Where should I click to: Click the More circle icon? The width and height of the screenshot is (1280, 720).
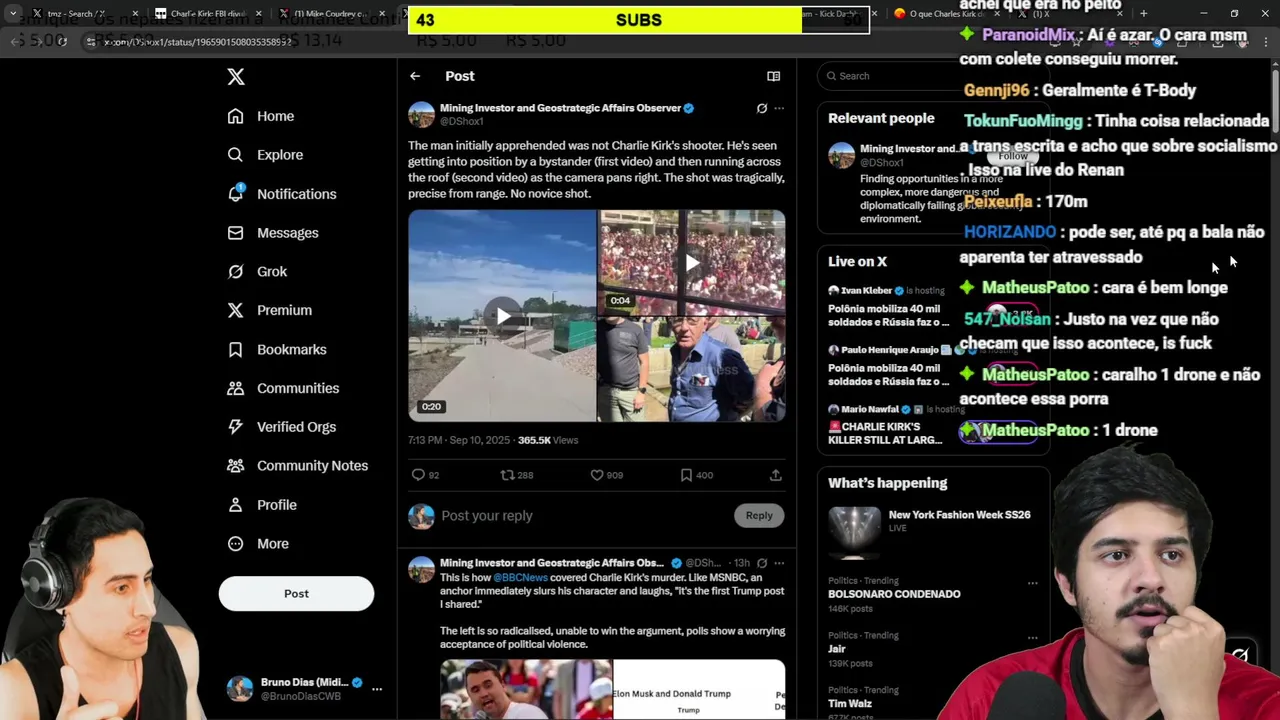[x=235, y=544]
